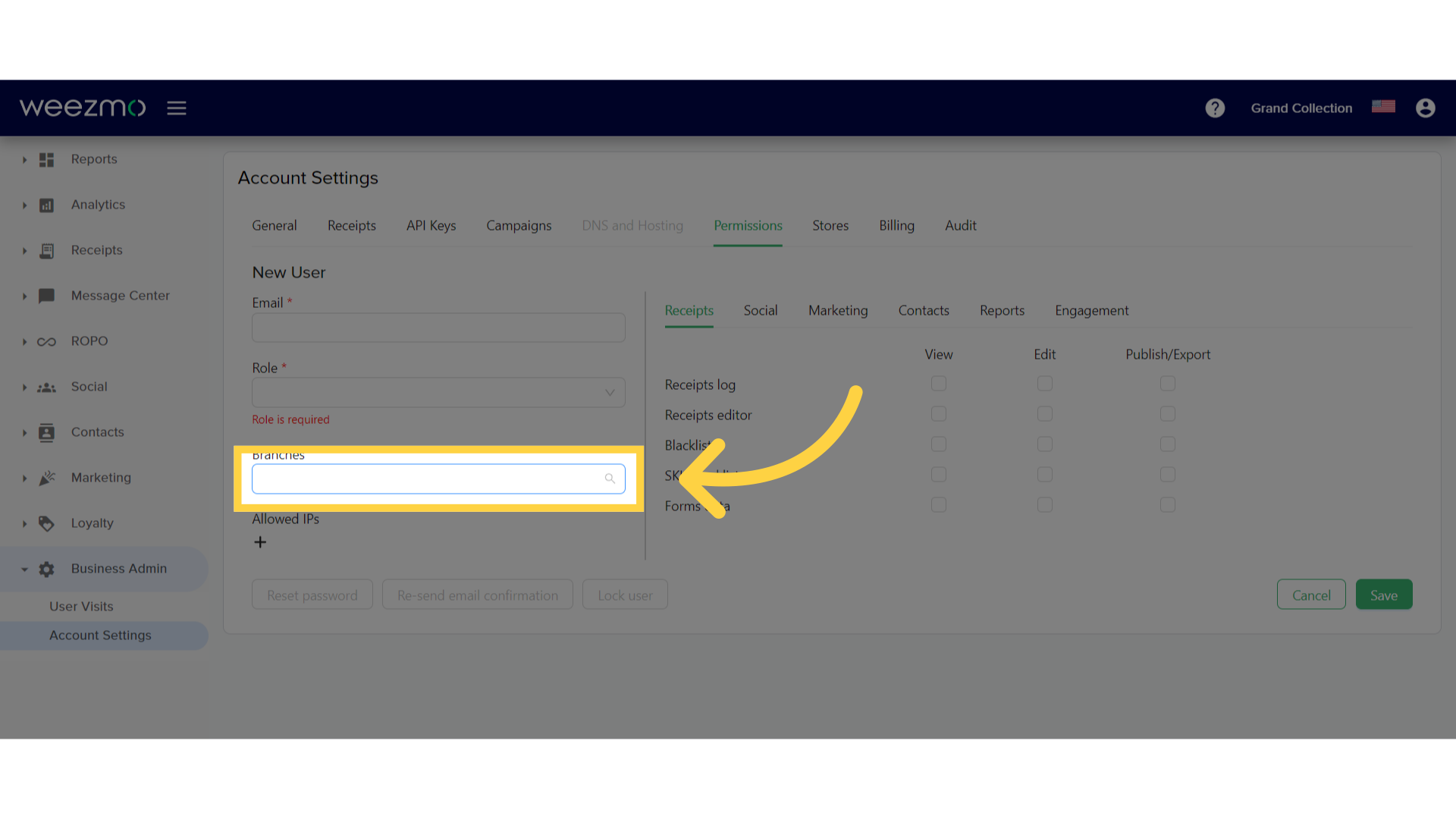Click the search icon in Branches field
Image resolution: width=1456 pixels, height=819 pixels.
(x=610, y=479)
